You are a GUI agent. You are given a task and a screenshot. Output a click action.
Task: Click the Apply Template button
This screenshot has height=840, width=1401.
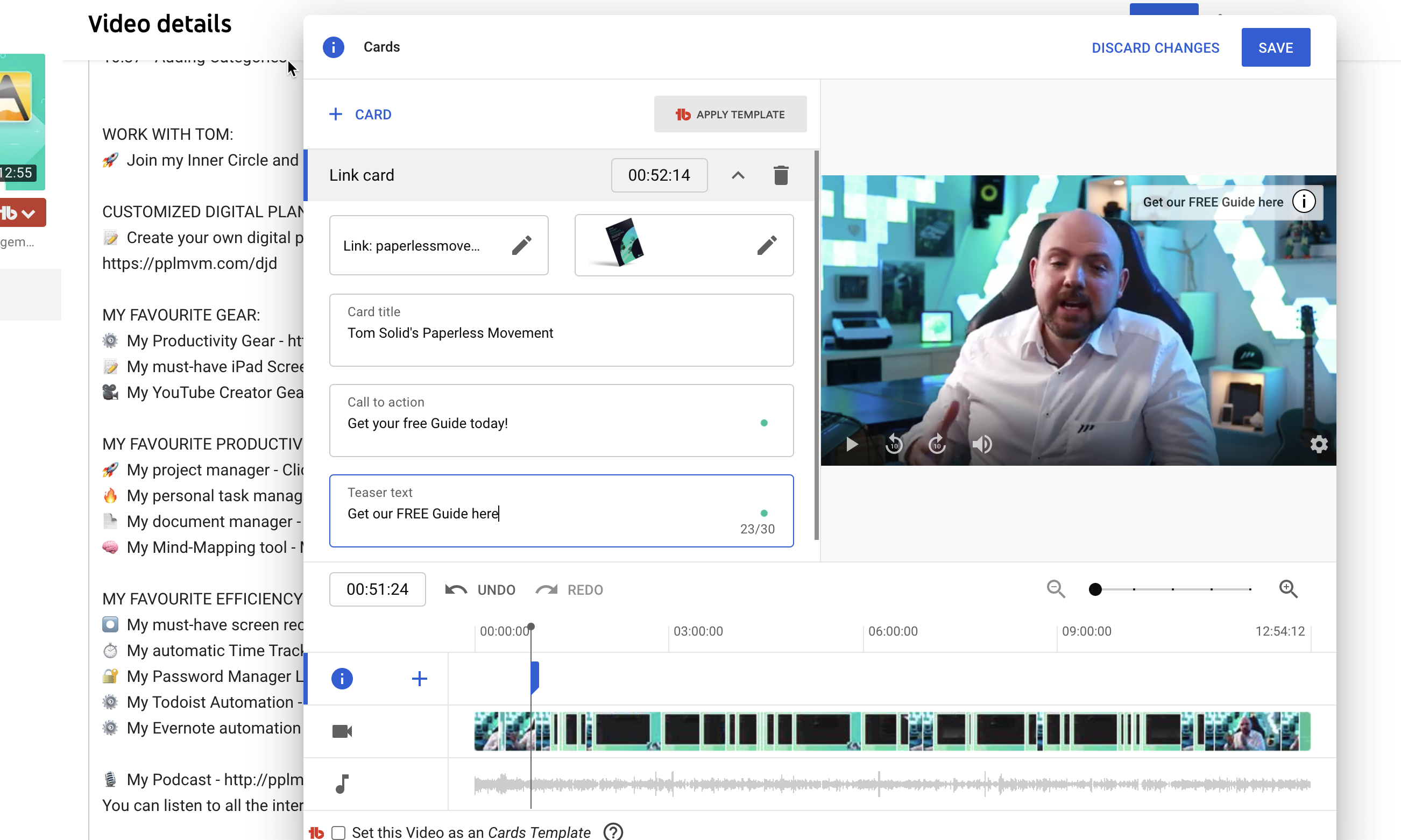pos(730,115)
